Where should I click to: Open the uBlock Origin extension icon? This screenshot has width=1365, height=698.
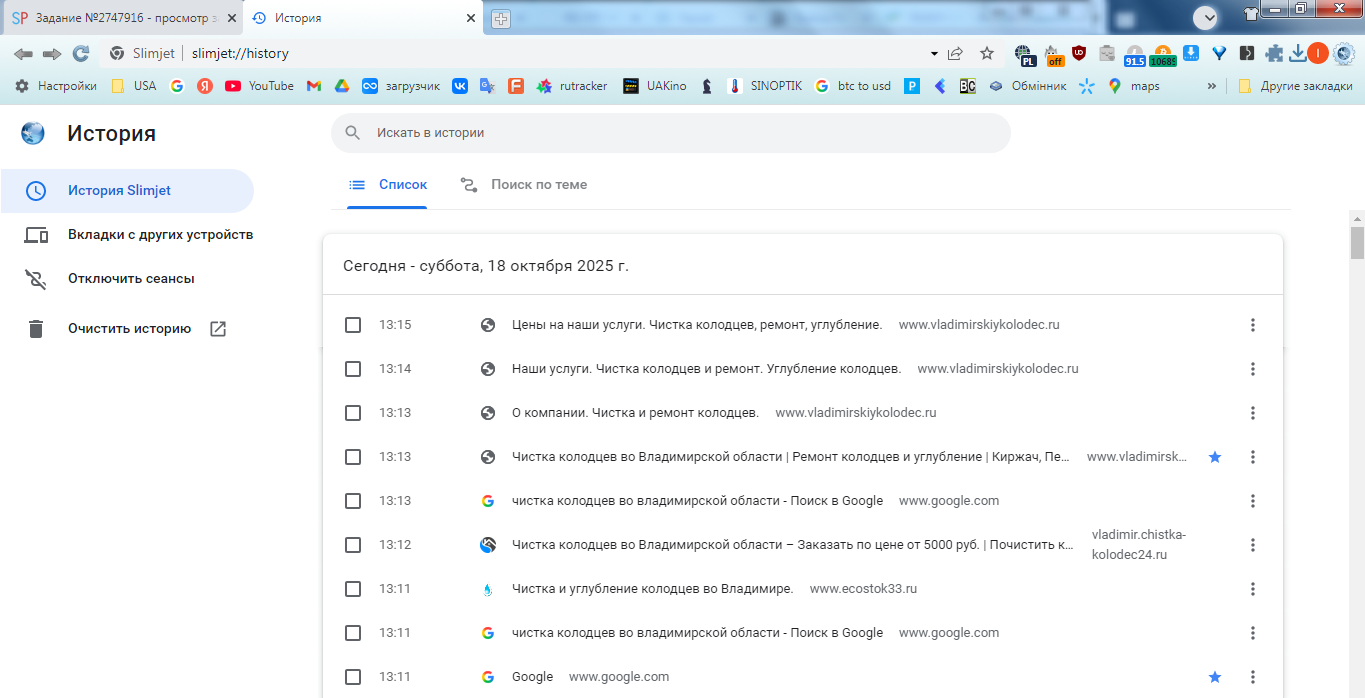[1079, 53]
